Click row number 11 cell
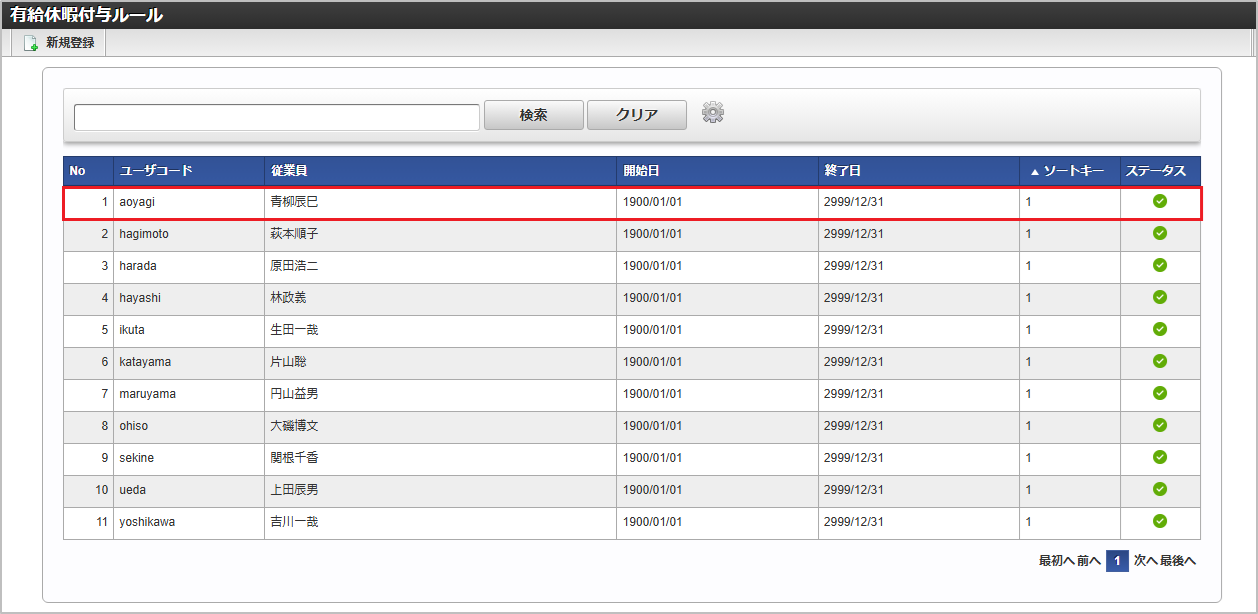The height and width of the screenshot is (614, 1258). coord(88,522)
